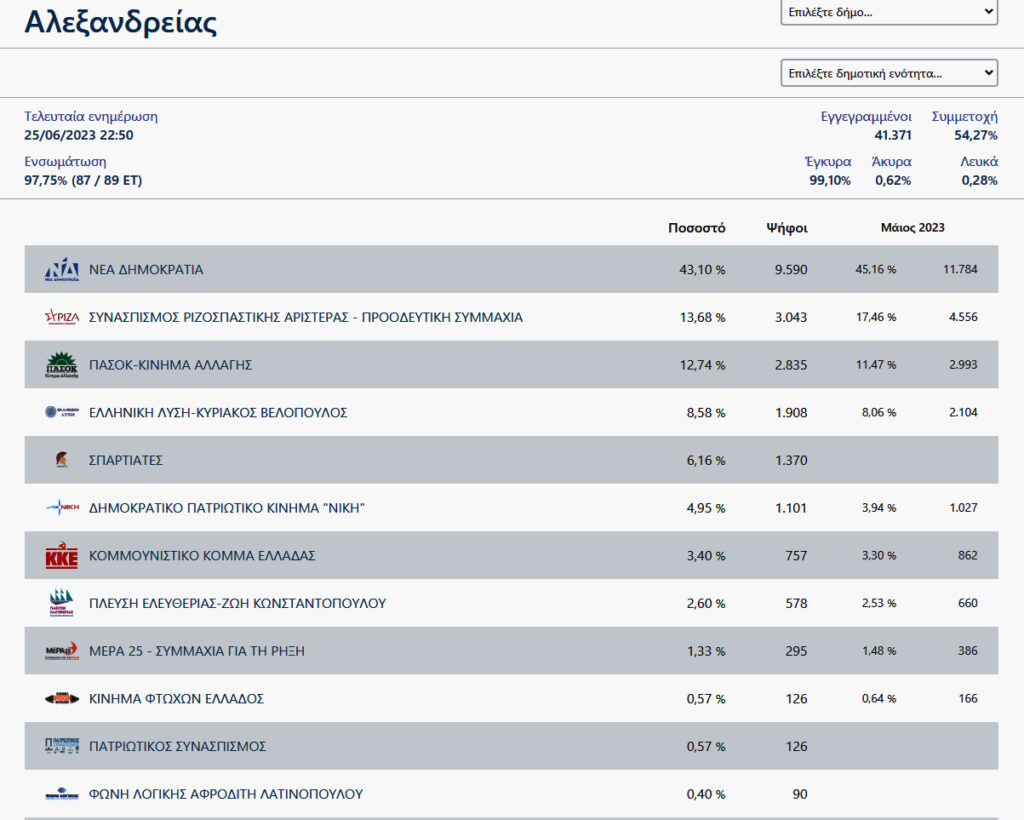The height and width of the screenshot is (820, 1024).
Task: Click the turnout value 54,27%
Action: coord(976,135)
